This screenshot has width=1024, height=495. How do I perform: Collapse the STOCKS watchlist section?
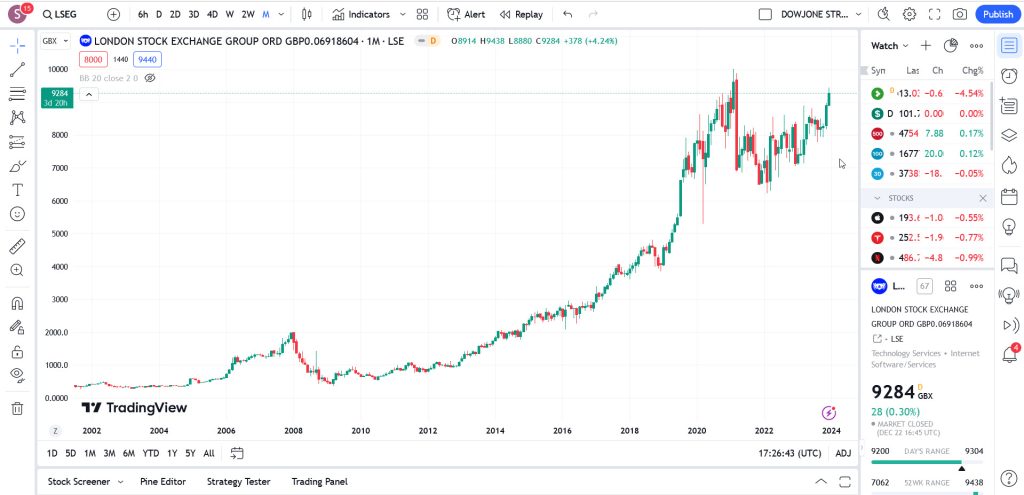point(877,198)
